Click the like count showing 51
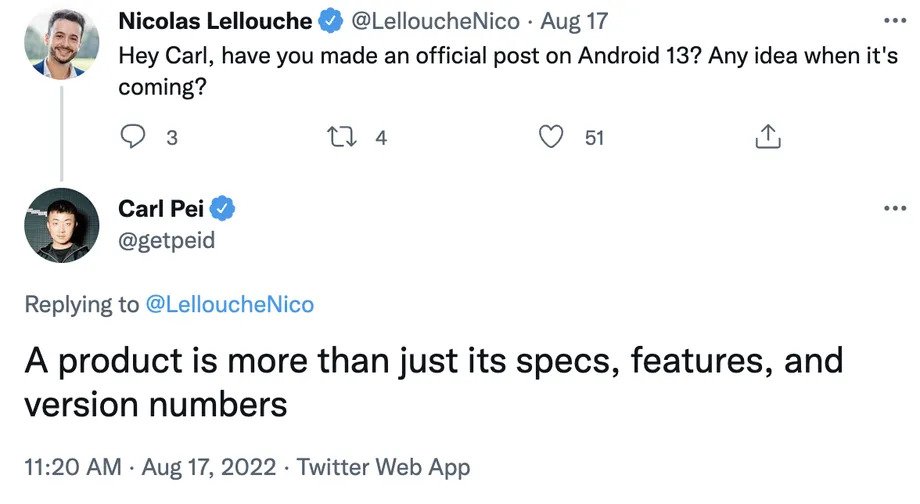 coord(594,138)
